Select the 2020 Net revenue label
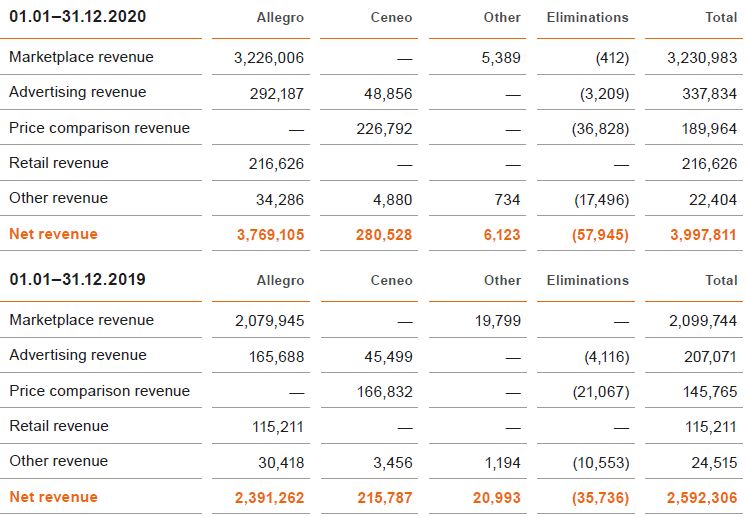 click(53, 234)
